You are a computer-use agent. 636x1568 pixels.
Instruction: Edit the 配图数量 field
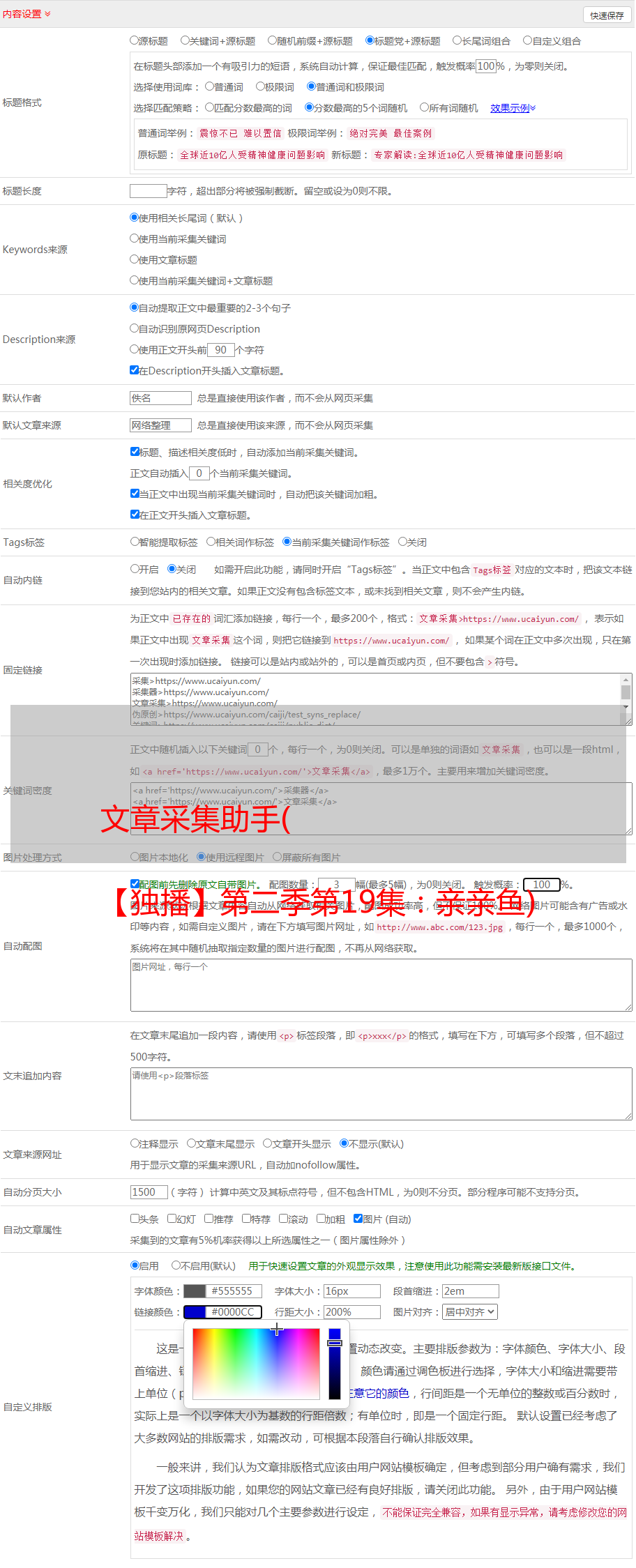336,885
